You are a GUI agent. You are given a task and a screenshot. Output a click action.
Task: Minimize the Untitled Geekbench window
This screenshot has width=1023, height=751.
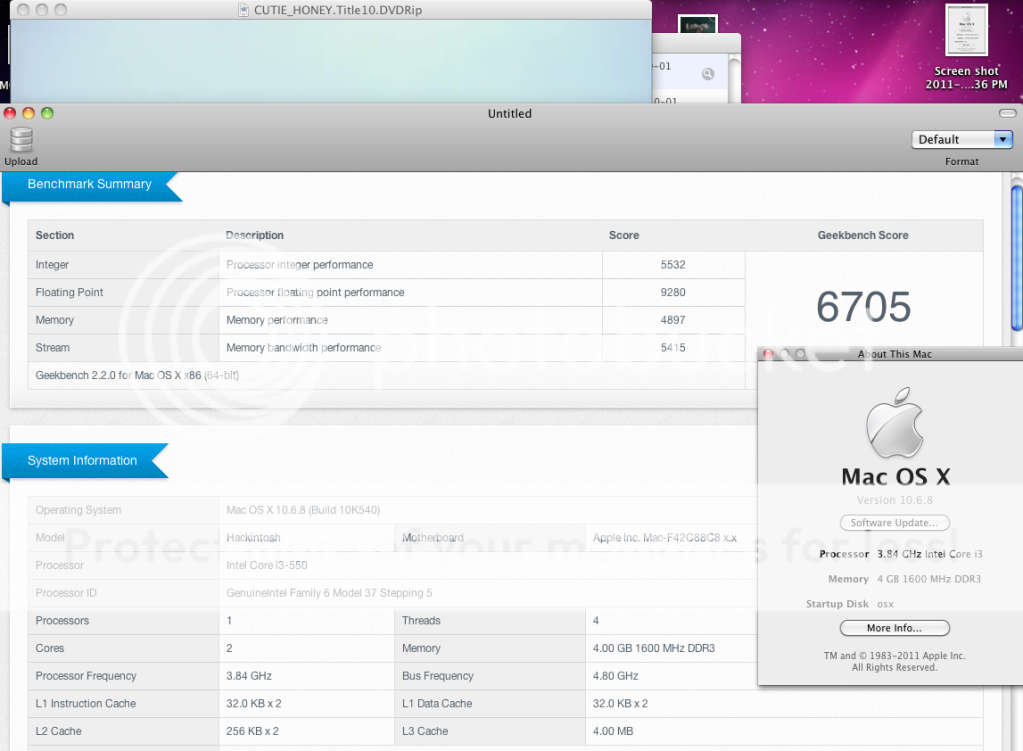point(29,113)
